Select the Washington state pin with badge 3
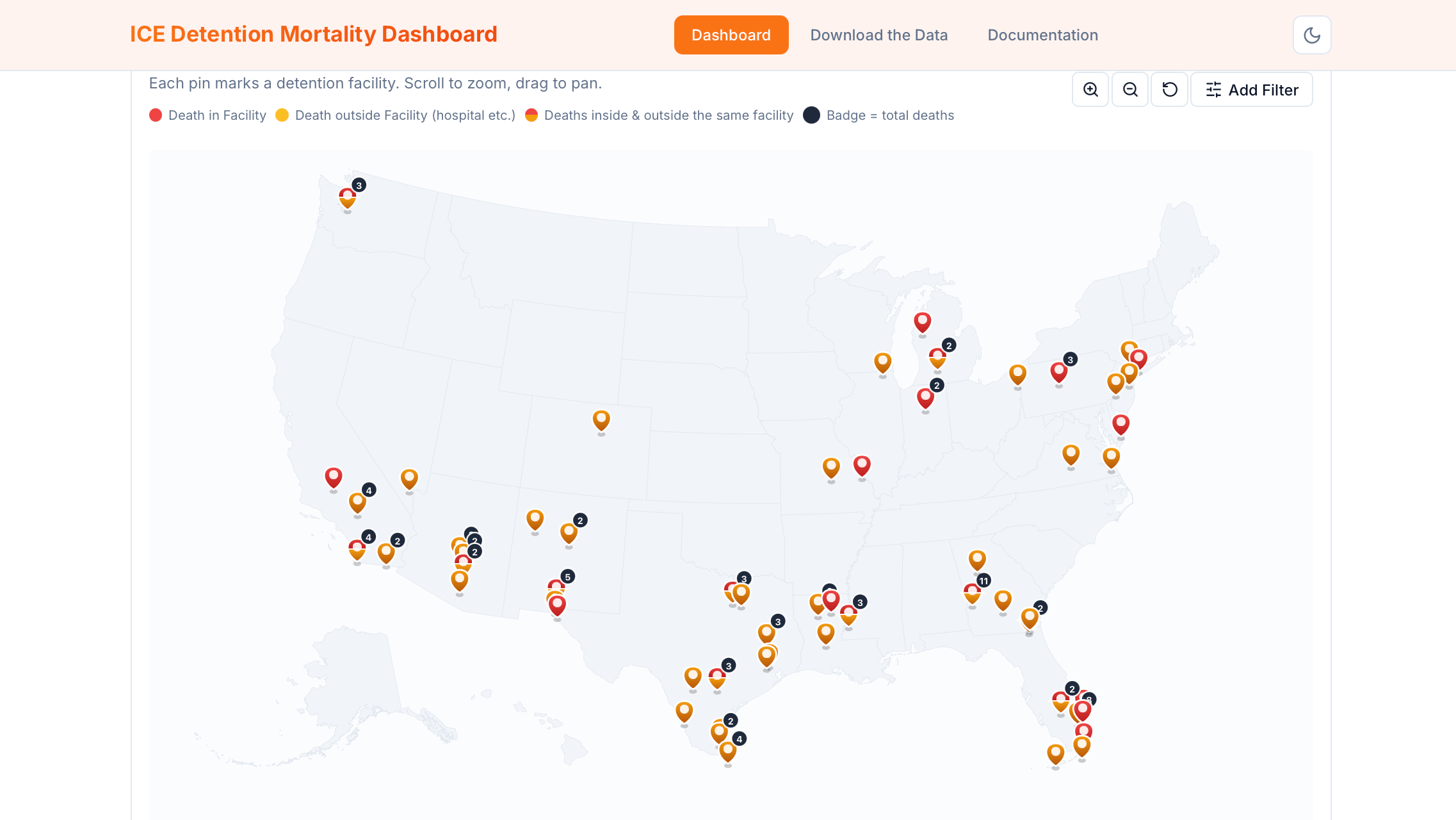This screenshot has width=1456, height=820. pos(347,199)
